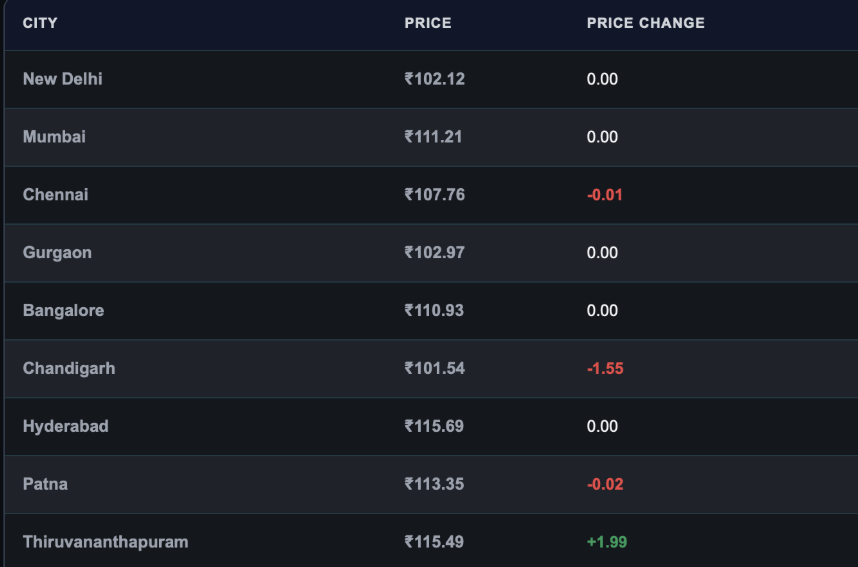The height and width of the screenshot is (567, 858).
Task: Click Mumbai's ₹111.21 price value
Action: point(433,137)
